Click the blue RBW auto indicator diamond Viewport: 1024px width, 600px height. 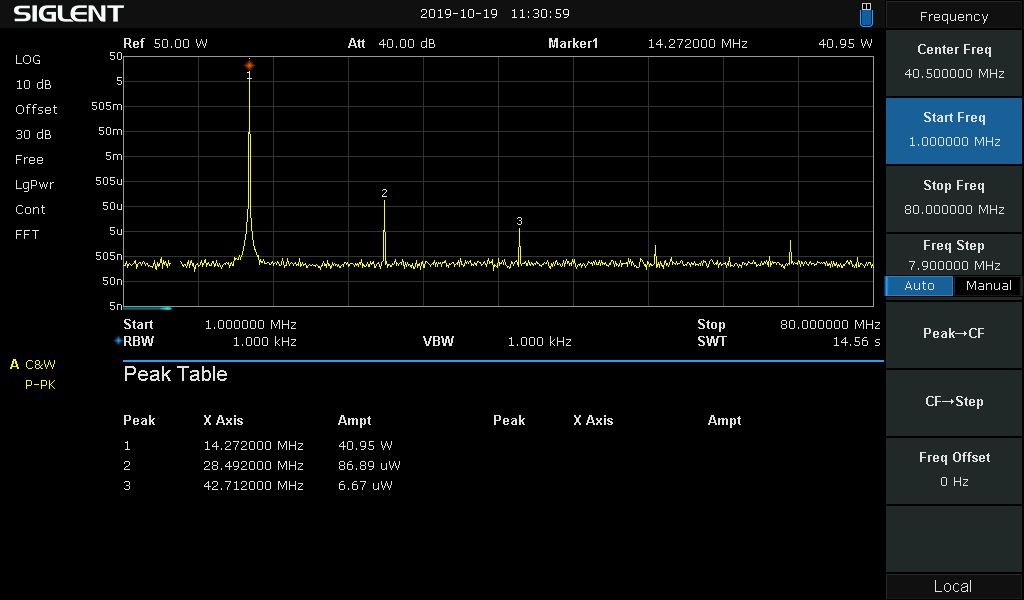click(x=118, y=341)
